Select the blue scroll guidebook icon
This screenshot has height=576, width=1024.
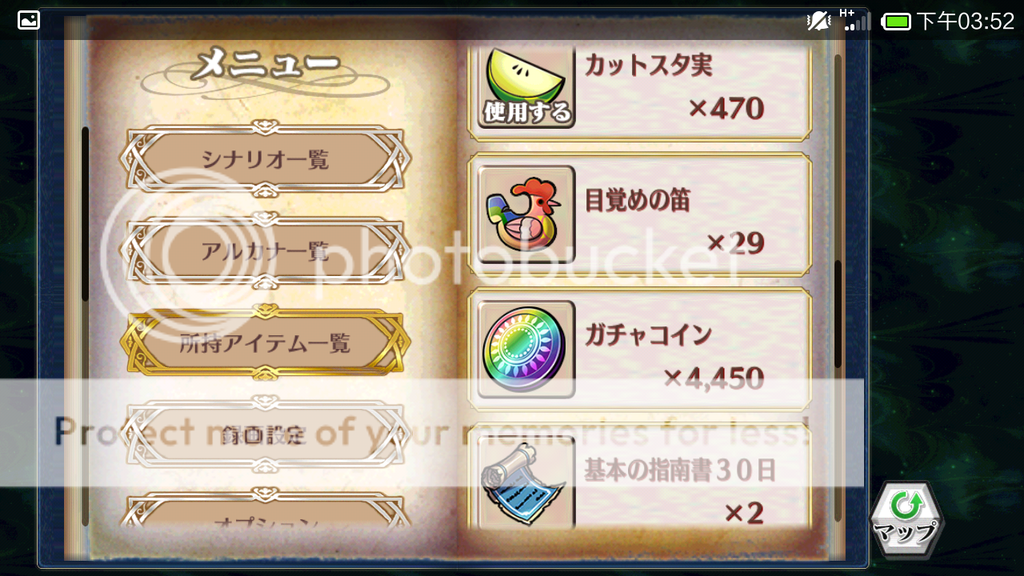(526, 482)
